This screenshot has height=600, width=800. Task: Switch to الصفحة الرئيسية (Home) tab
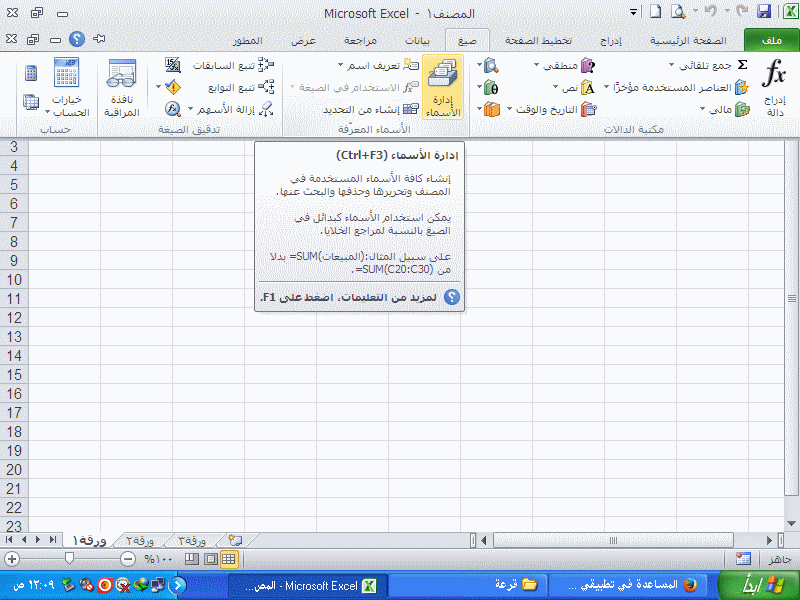[688, 40]
